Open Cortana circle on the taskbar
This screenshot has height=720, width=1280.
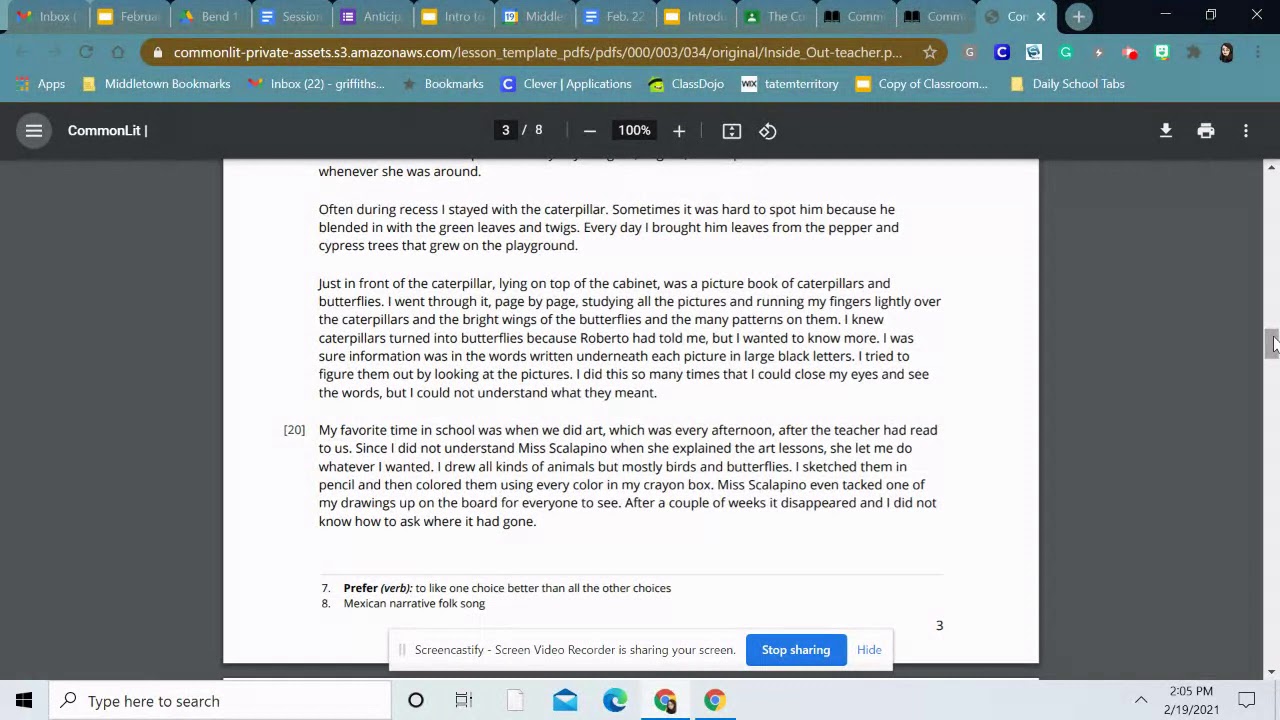pyautogui.click(x=416, y=701)
